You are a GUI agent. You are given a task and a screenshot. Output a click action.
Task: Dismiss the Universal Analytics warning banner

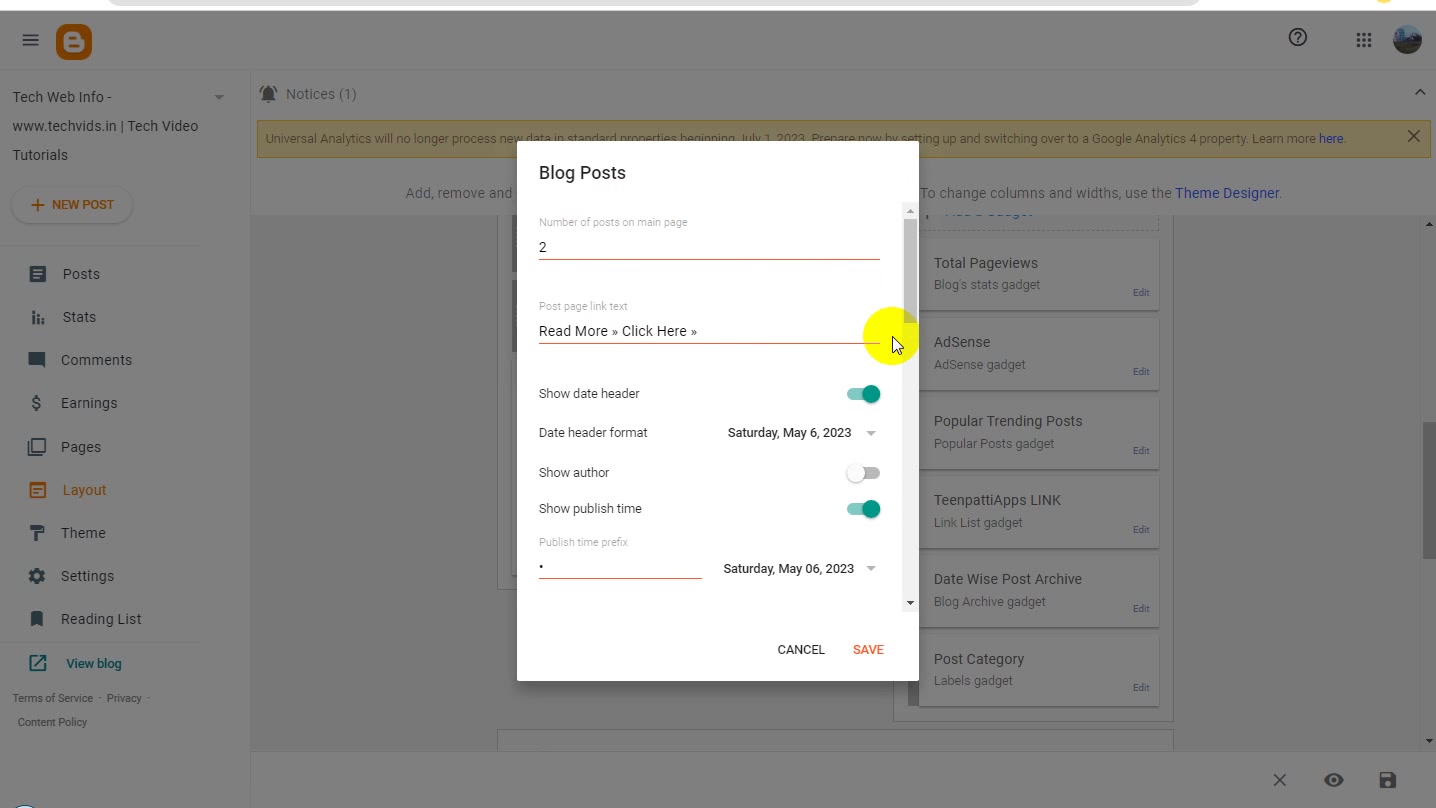pyautogui.click(x=1413, y=136)
